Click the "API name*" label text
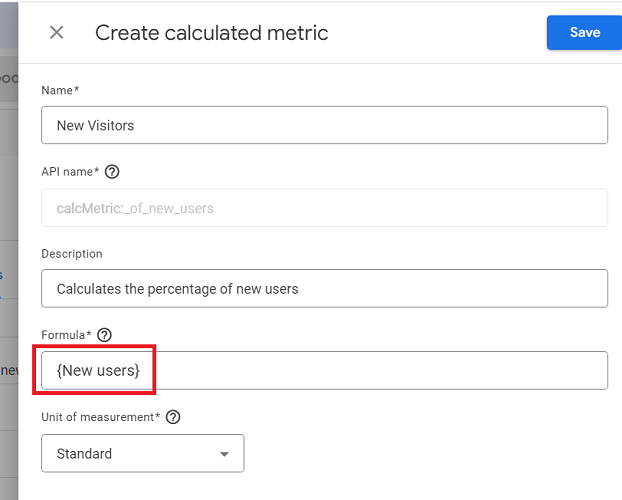Viewport: 622px width, 500px height. pos(70,171)
